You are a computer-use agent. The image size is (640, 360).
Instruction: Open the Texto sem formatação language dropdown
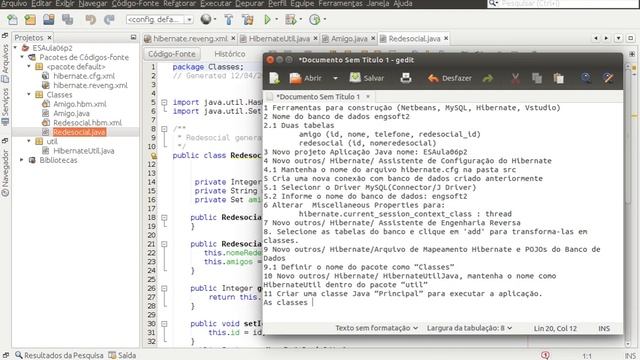[376, 328]
